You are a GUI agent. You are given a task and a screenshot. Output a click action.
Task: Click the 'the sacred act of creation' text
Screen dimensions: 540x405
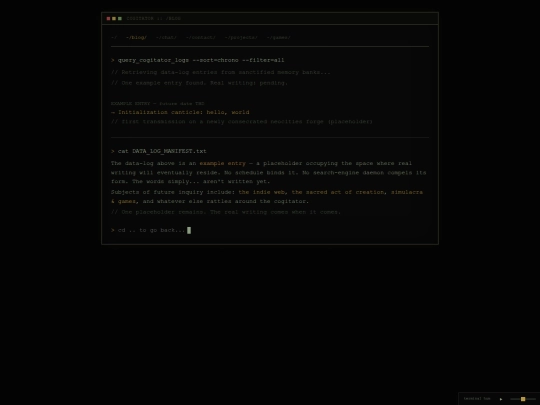(338, 192)
